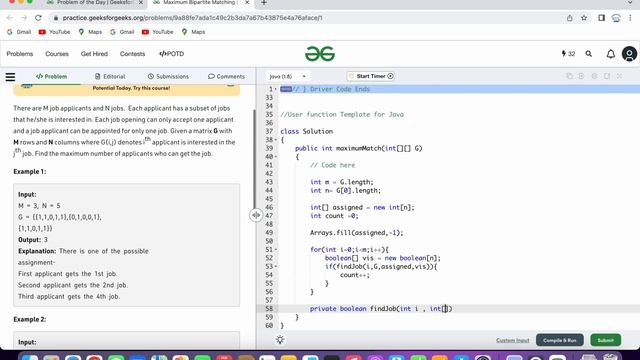This screenshot has width=640, height=360.
Task: Open the search icon in header
Action: [589, 54]
